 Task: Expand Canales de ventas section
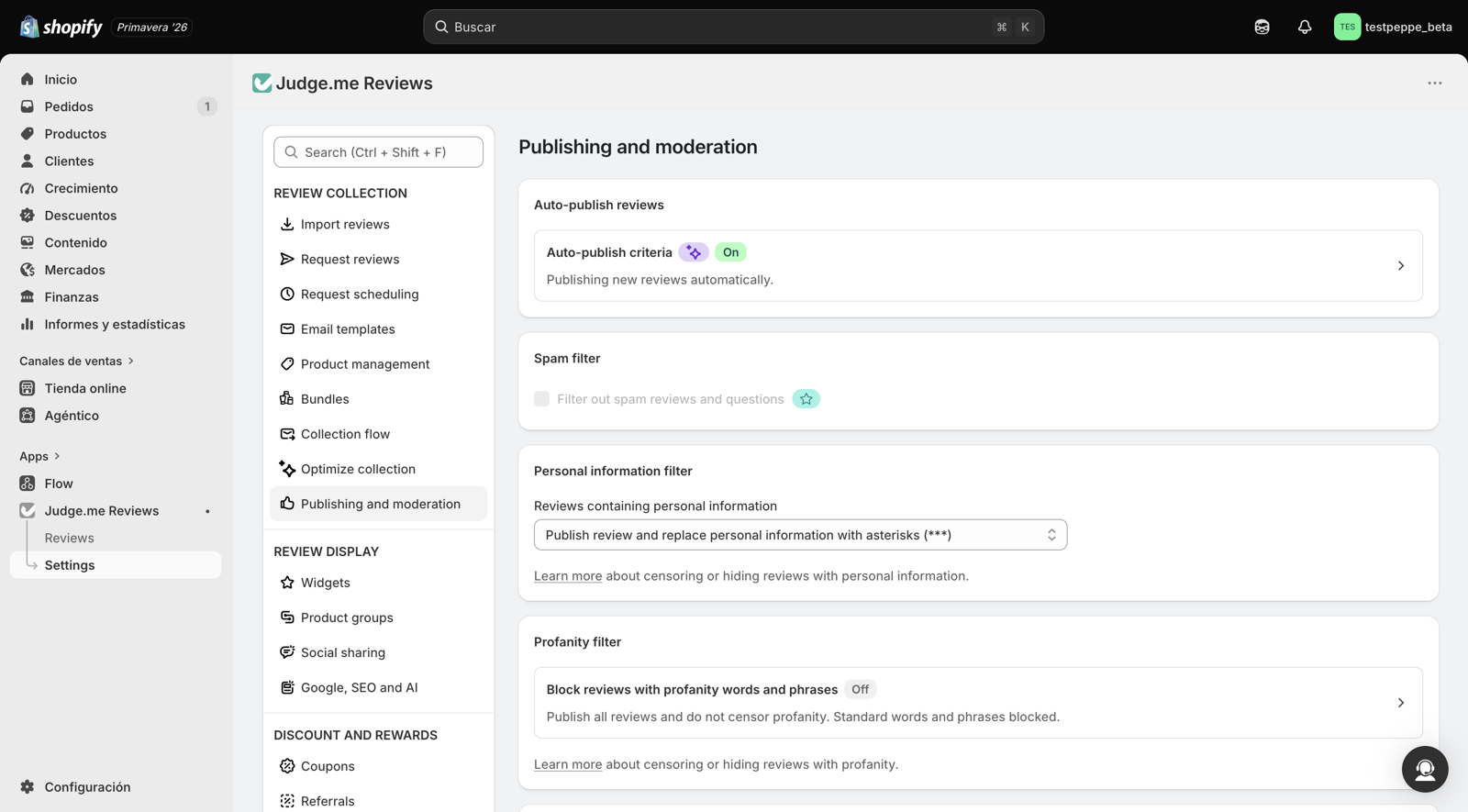(77, 362)
